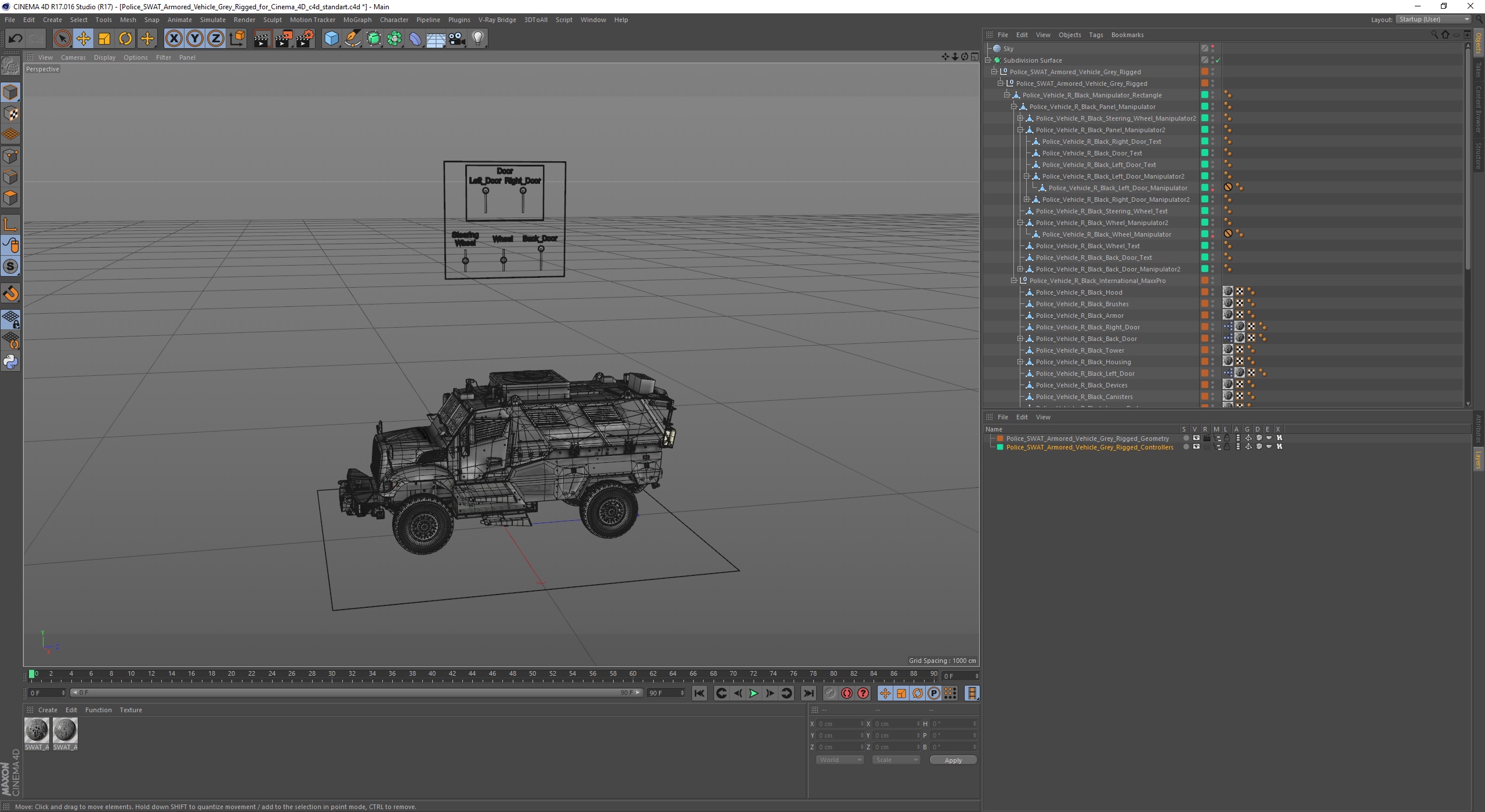
Task: Click Render View clapperboard icon
Action: tap(262, 39)
